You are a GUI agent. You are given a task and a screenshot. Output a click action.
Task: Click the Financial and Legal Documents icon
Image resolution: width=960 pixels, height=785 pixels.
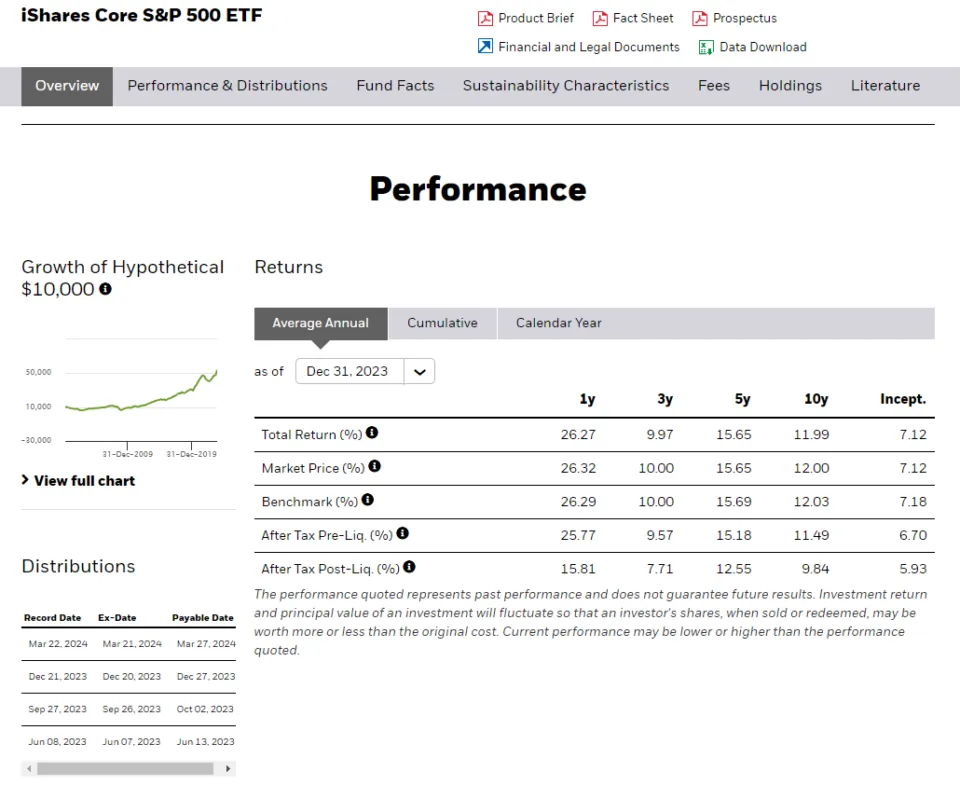coord(484,47)
